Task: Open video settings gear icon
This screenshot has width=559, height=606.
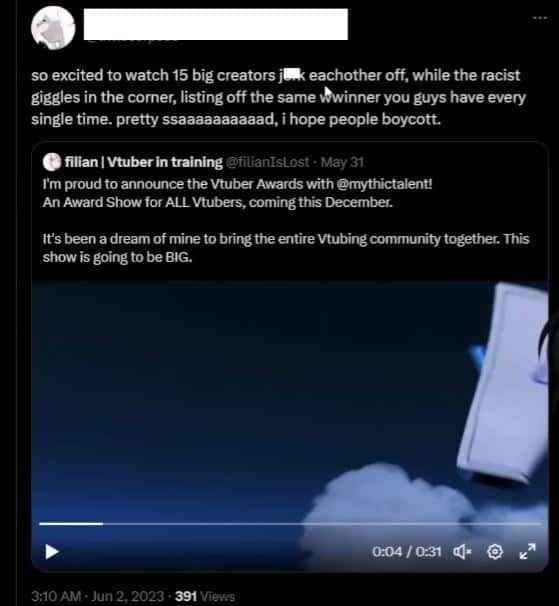Action: pyautogui.click(x=495, y=552)
